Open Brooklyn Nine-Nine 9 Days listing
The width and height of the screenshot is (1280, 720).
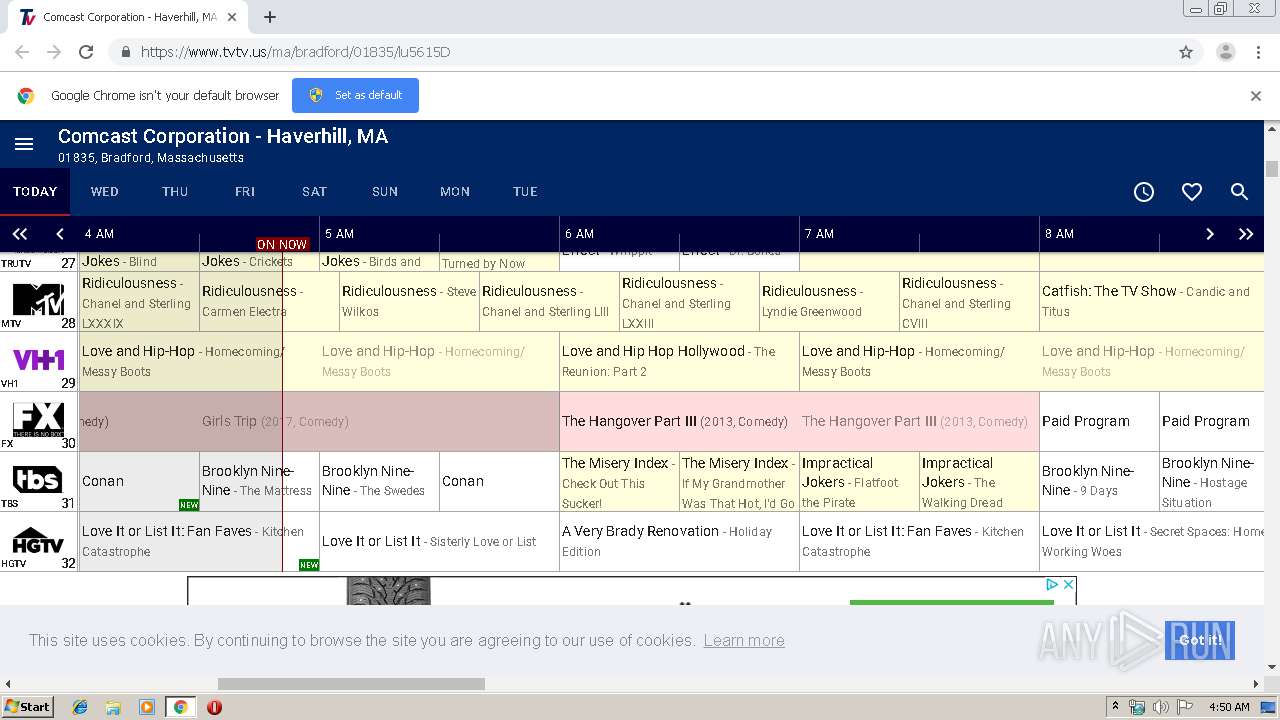click(1099, 481)
